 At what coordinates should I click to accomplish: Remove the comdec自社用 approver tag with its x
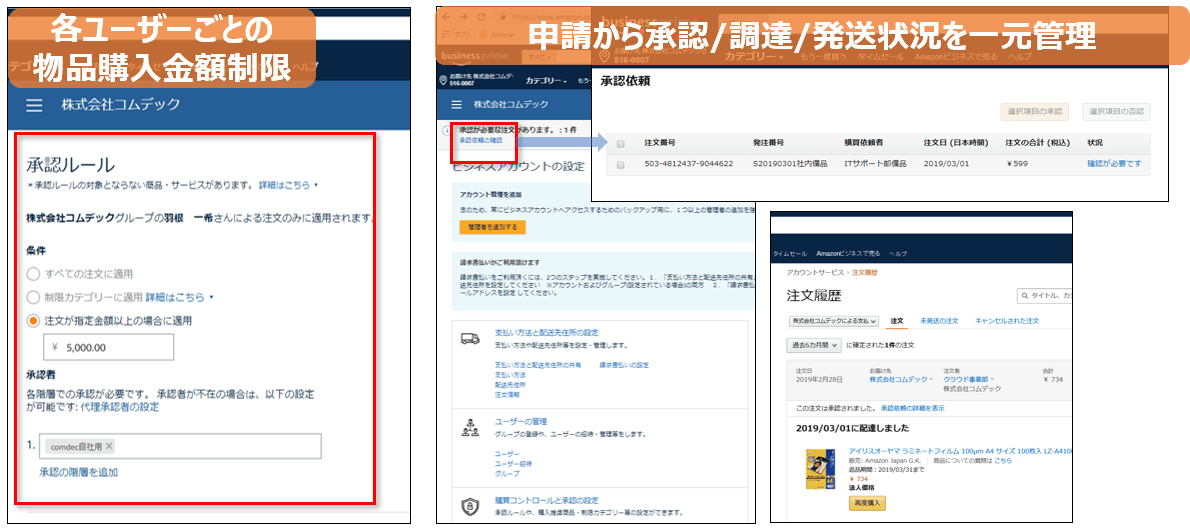tap(109, 446)
